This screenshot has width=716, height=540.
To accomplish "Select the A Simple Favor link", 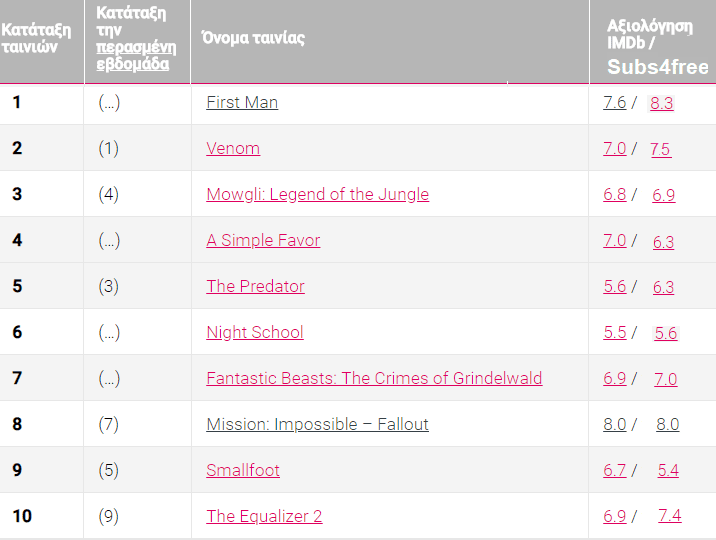I will [263, 240].
